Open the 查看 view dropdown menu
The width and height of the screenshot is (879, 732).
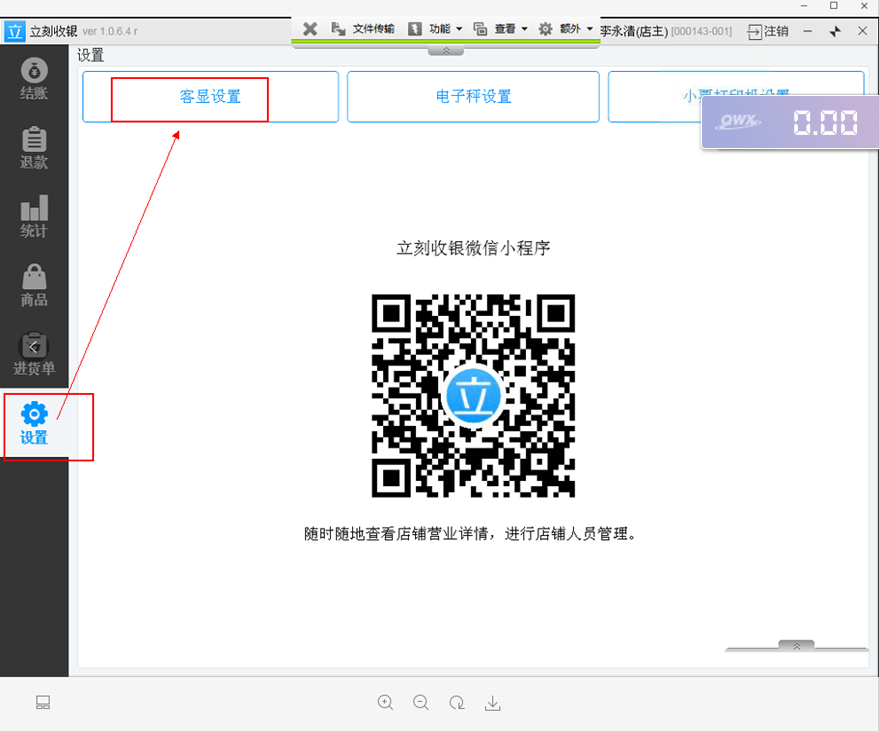501,29
